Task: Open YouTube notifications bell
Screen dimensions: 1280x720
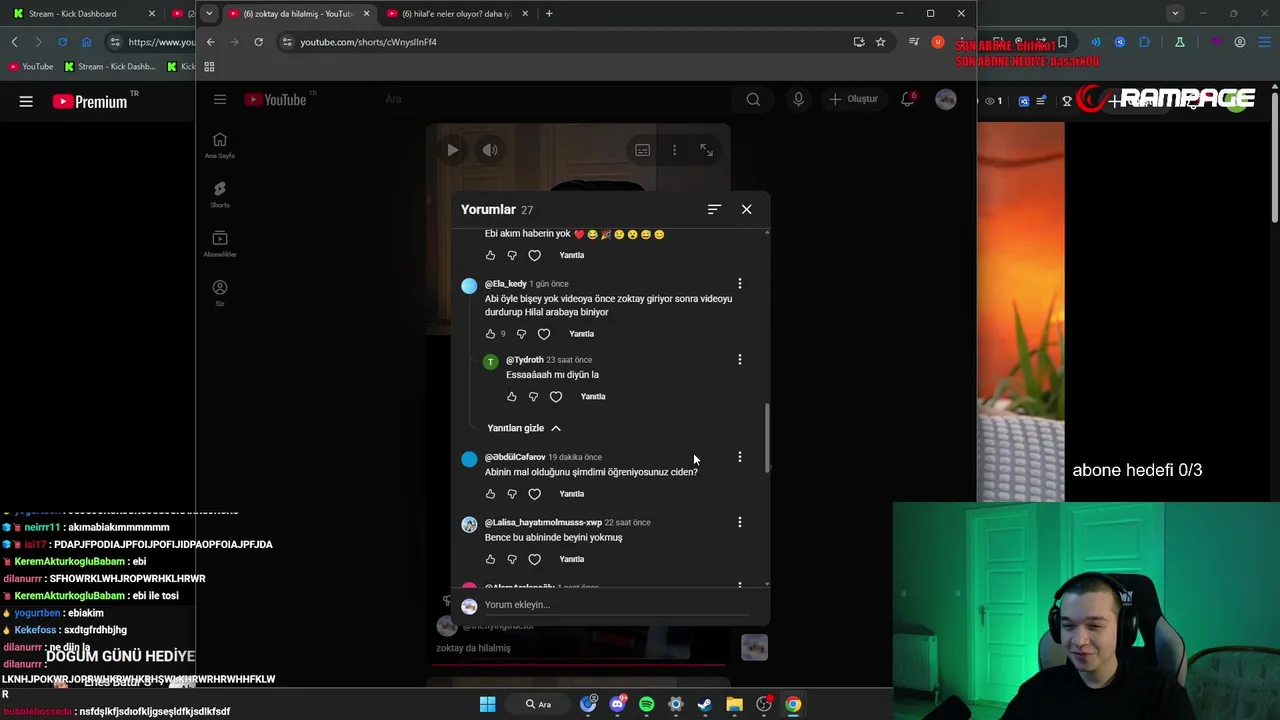Action: pos(908,99)
